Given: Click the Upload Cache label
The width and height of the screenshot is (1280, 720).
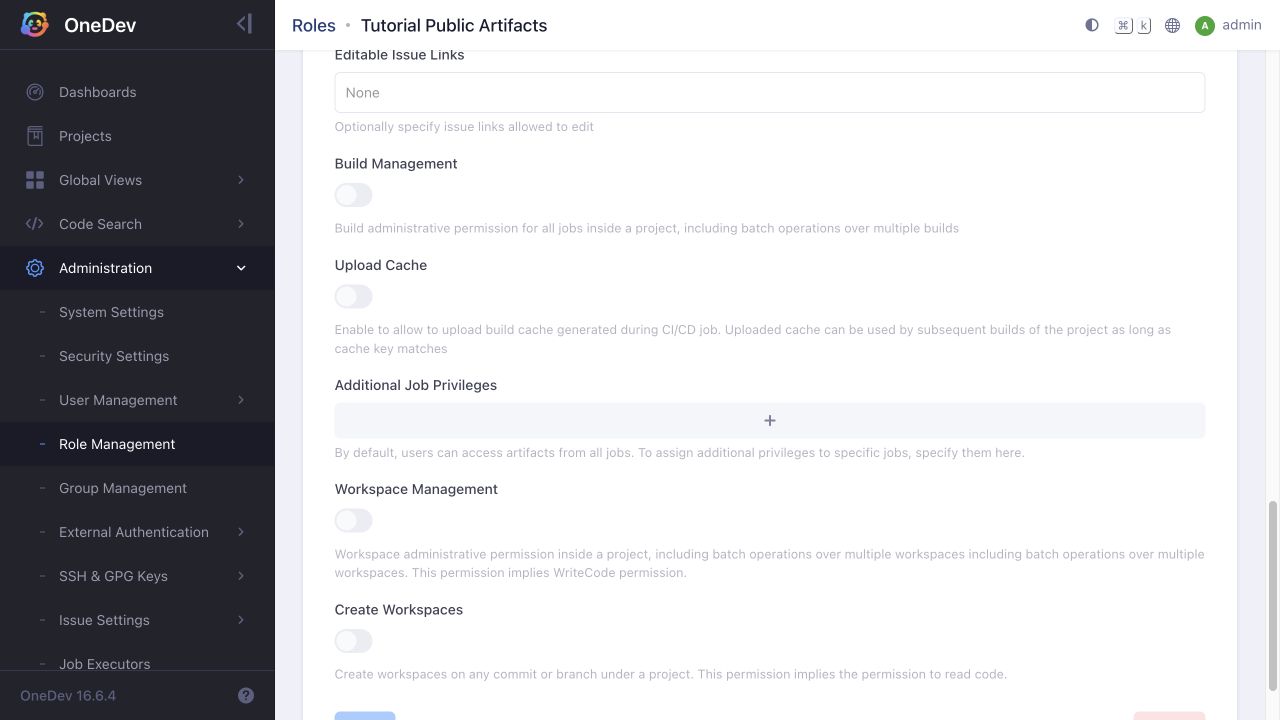Looking at the screenshot, I should pyautogui.click(x=381, y=265).
